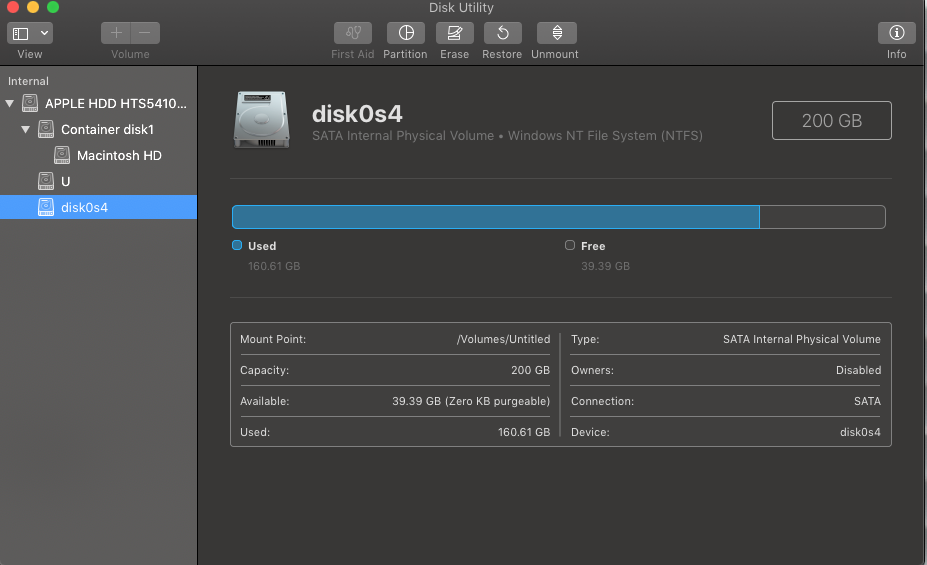Click the Available 39.39 GB value

click(x=471, y=401)
